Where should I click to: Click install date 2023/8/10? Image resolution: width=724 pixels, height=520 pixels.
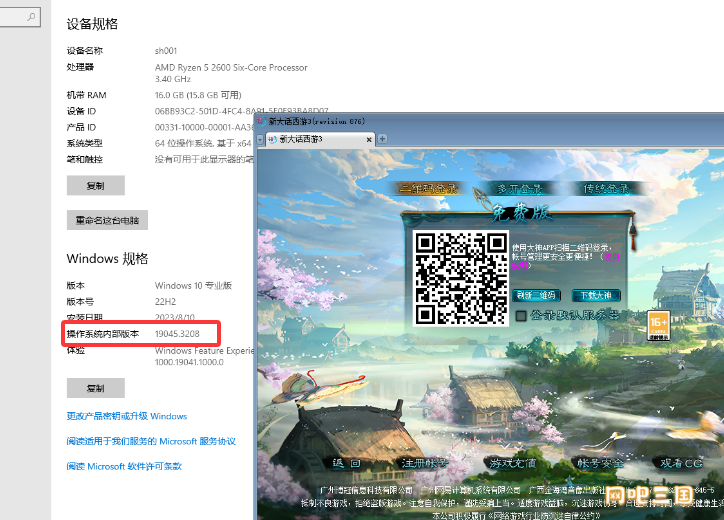click(x=175, y=317)
